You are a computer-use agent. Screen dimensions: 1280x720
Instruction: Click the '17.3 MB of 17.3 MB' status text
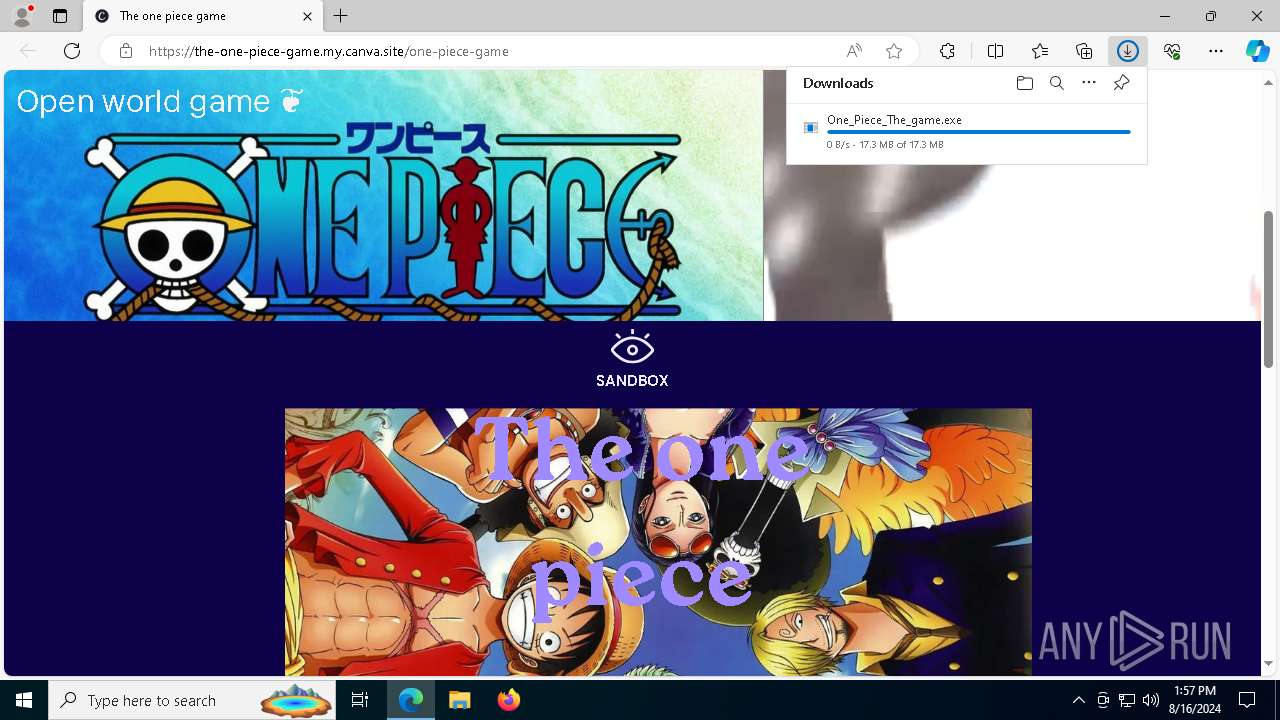901,145
